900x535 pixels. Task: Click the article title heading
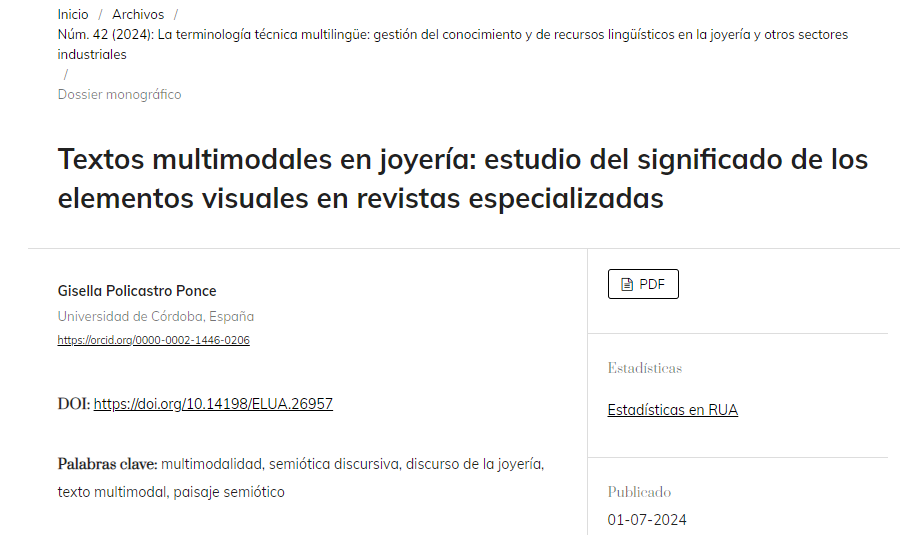tap(463, 179)
